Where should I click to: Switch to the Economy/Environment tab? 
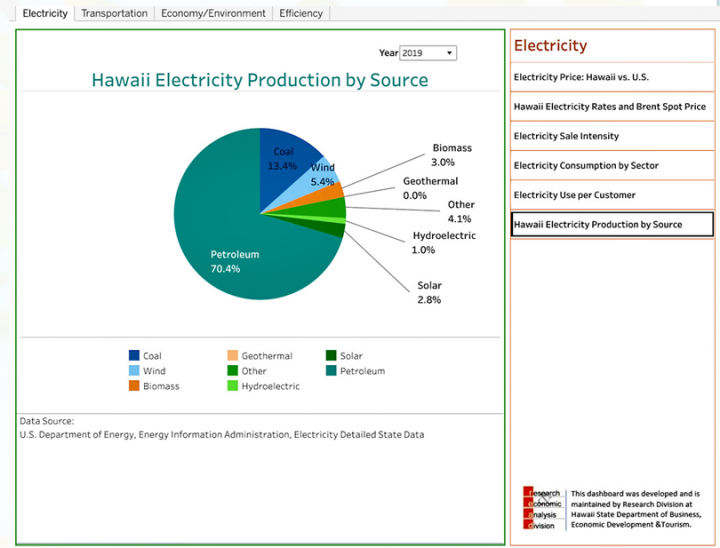[214, 13]
